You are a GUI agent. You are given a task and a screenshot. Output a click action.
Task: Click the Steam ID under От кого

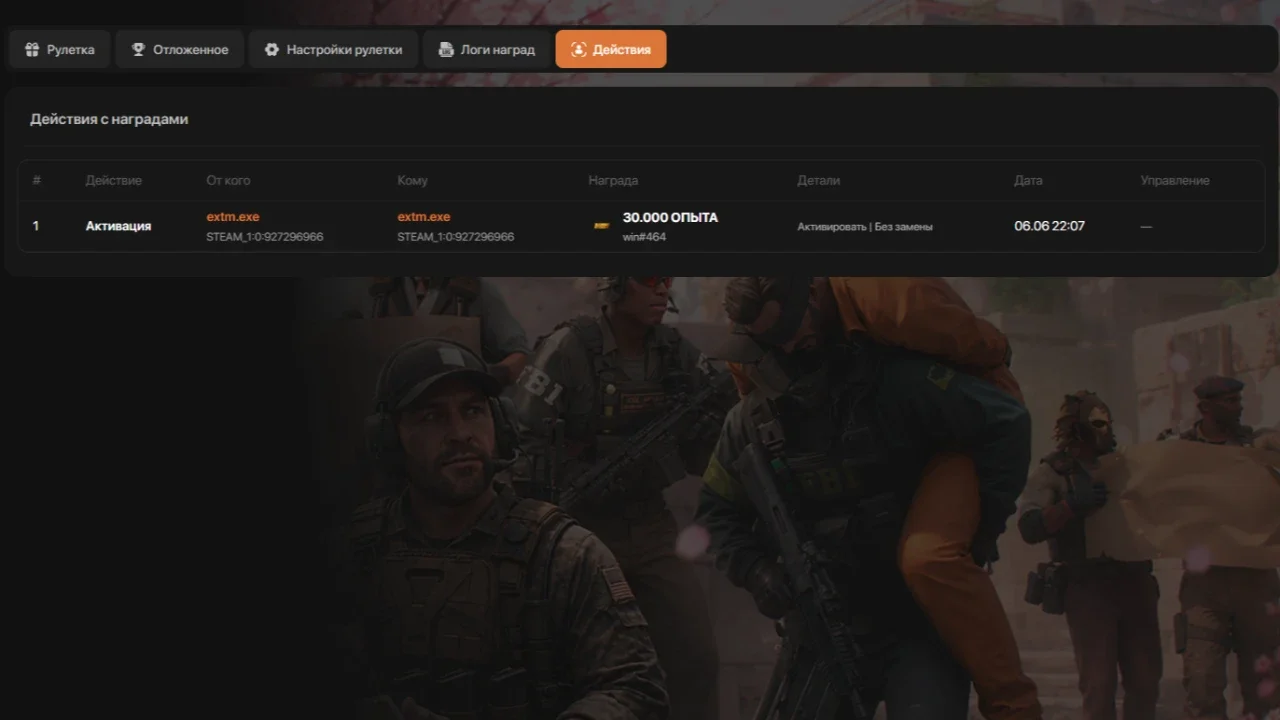pyautogui.click(x=265, y=237)
